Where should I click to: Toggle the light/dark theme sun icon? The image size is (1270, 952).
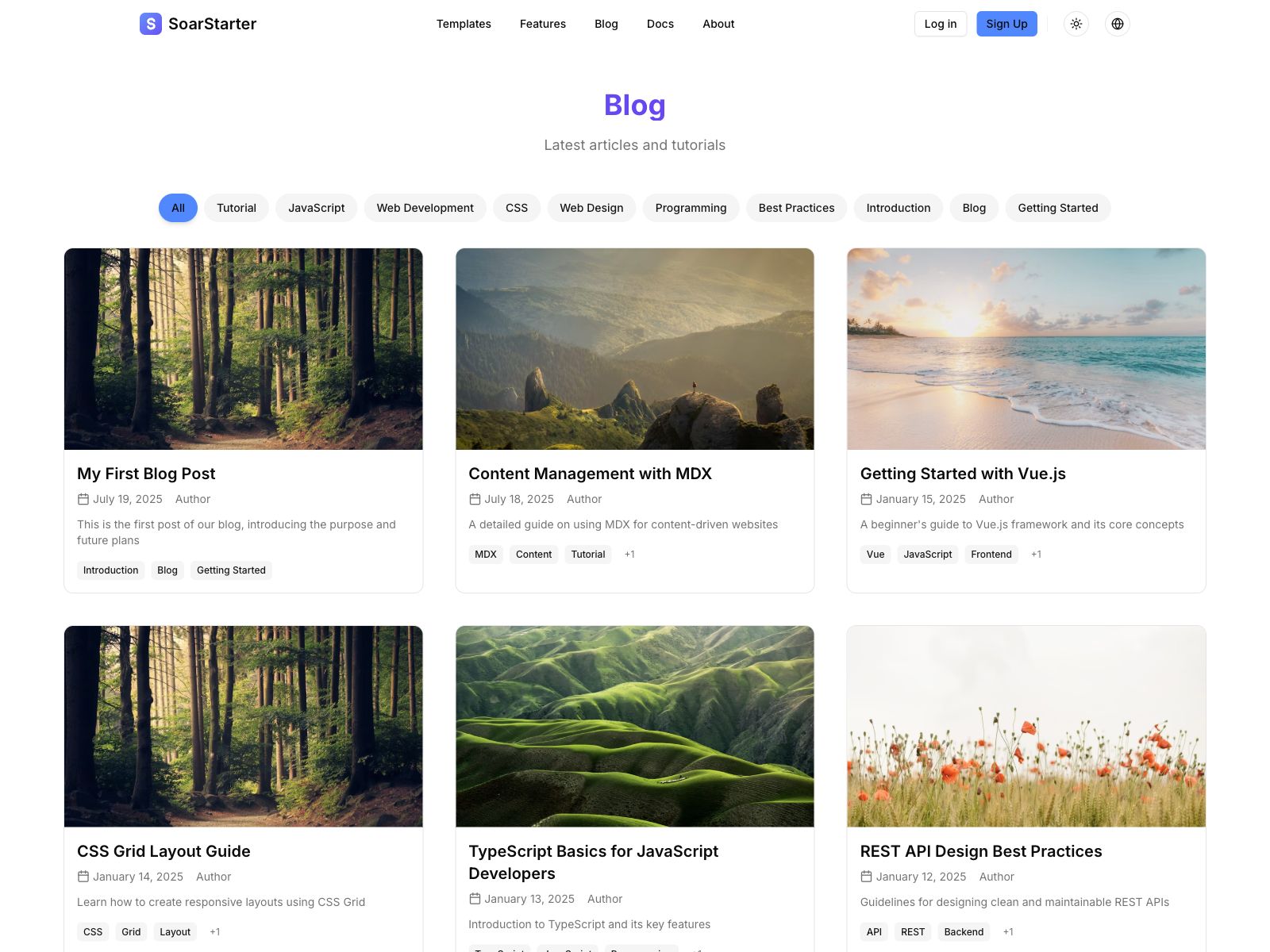tap(1076, 24)
